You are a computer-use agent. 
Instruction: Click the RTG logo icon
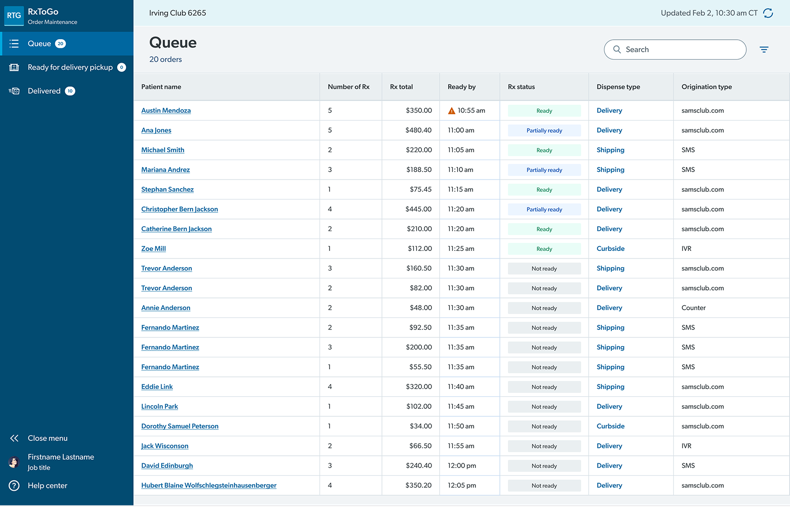click(14, 16)
